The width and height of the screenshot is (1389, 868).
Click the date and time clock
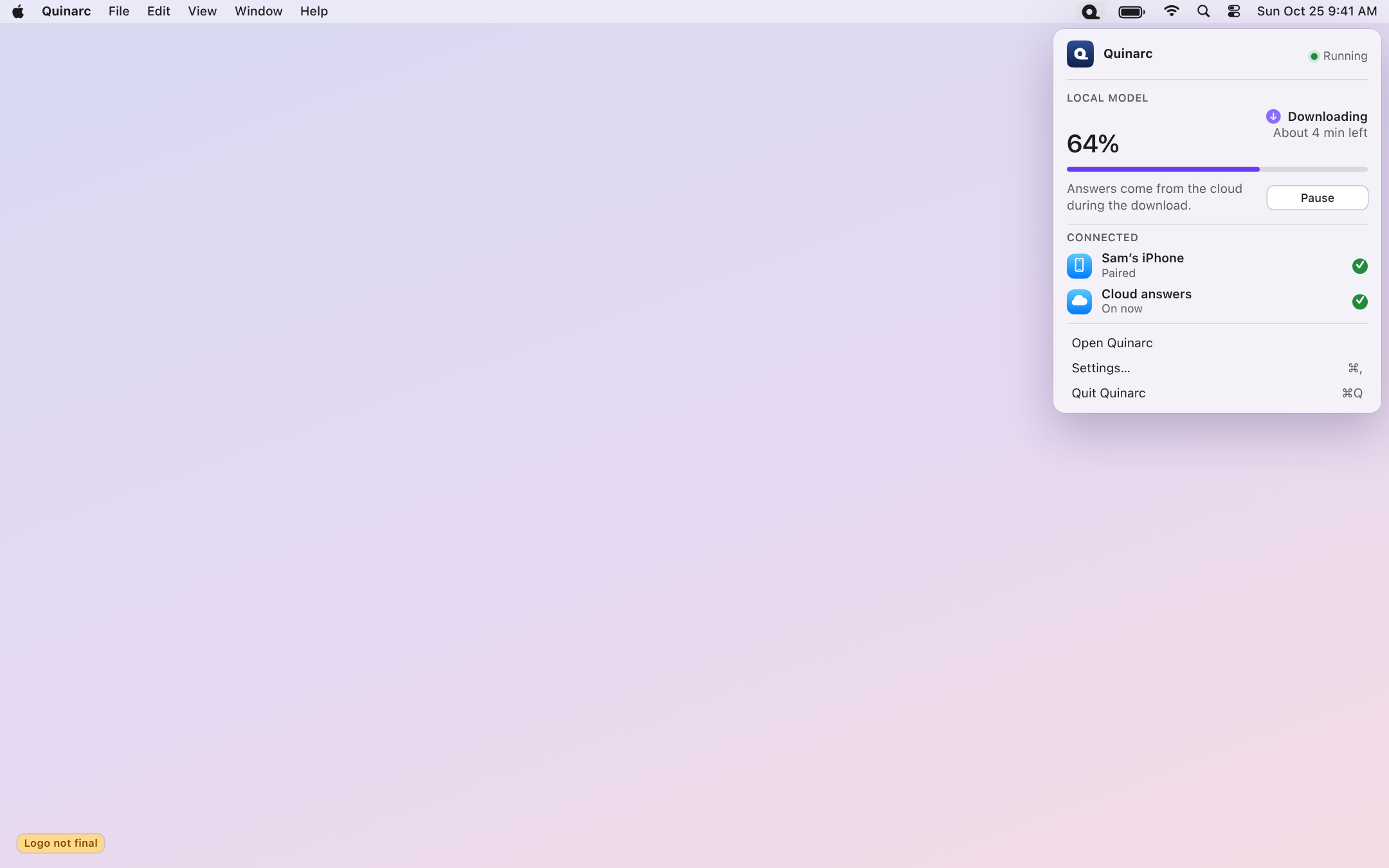pyautogui.click(x=1317, y=12)
